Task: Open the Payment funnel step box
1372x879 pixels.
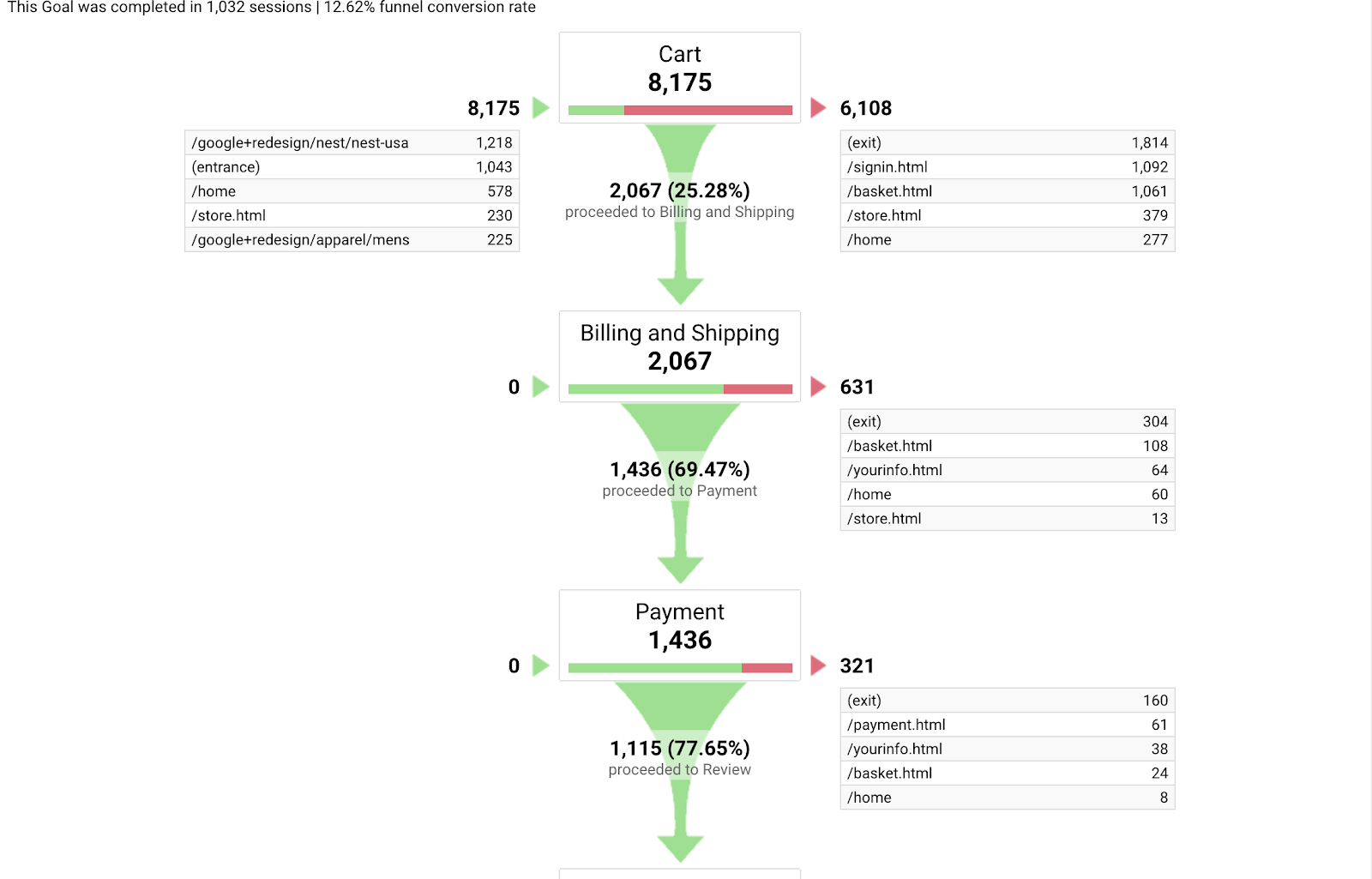Action: (x=680, y=635)
